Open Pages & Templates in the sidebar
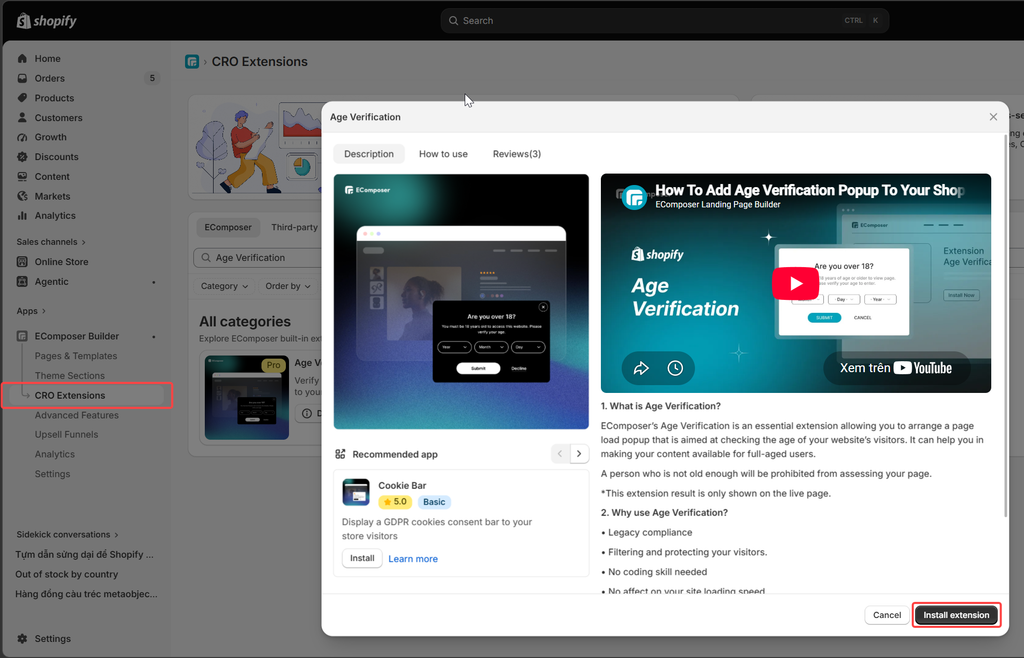This screenshot has width=1024, height=658. (x=76, y=356)
